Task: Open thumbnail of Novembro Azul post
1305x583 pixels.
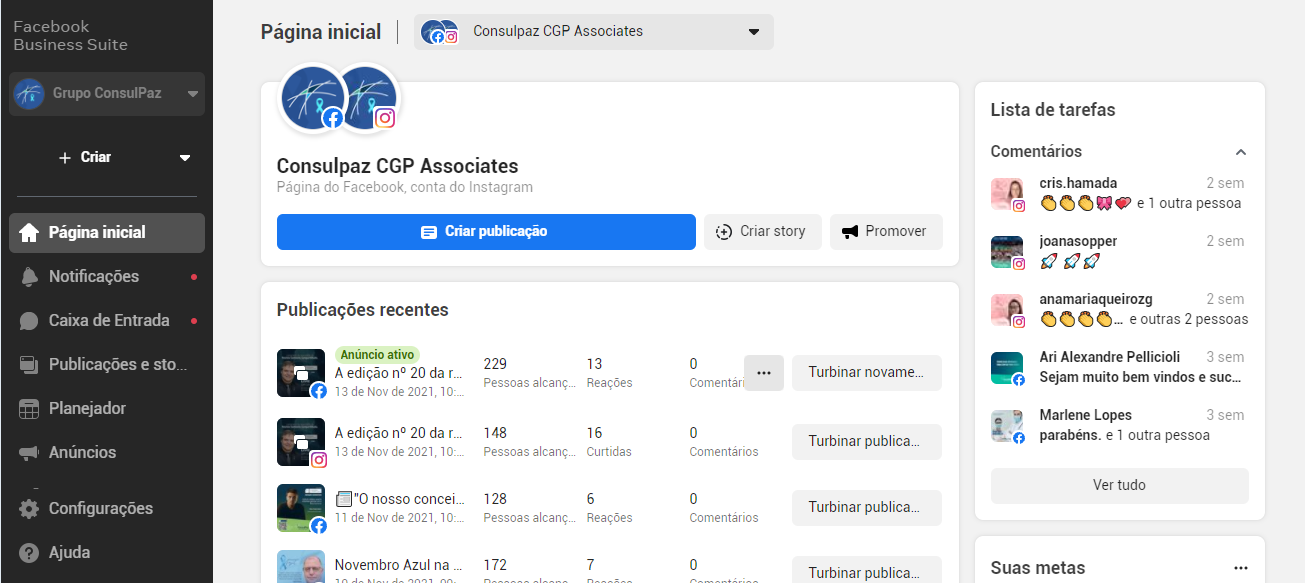Action: [301, 567]
